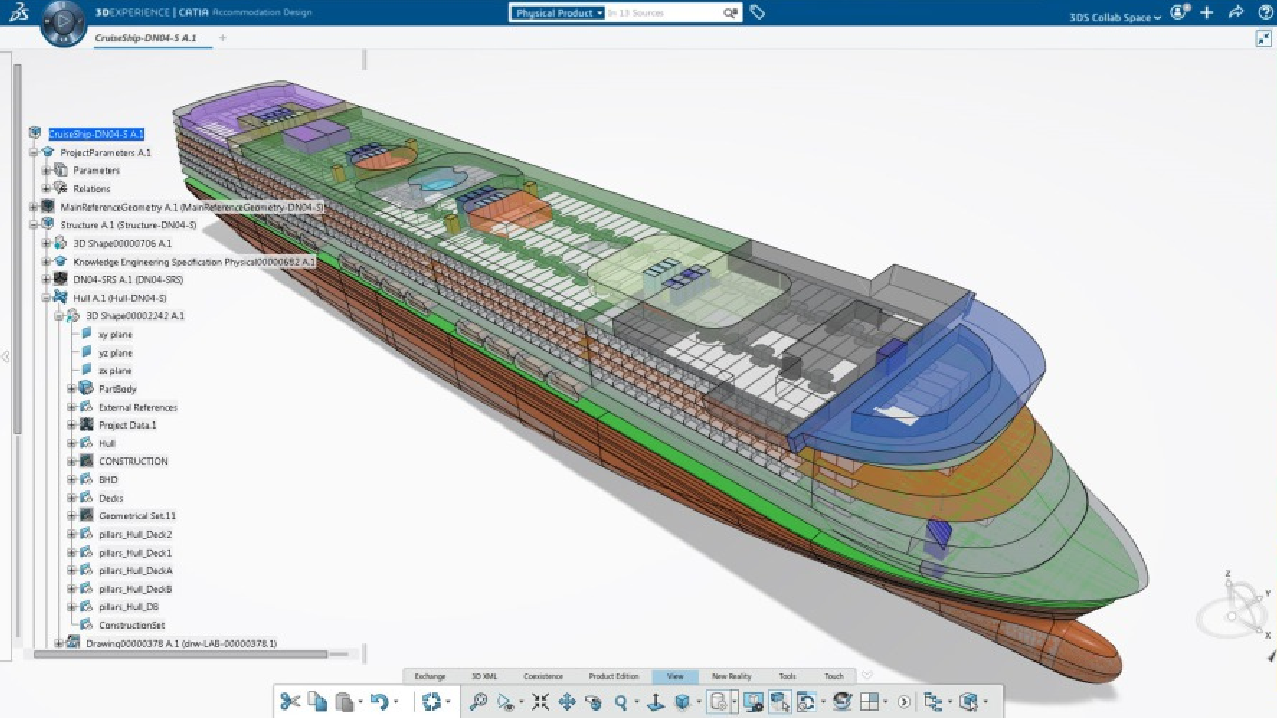Screen dimensions: 1277x718
Task: Expand the pillars_Hull_Deck2 tree node
Action: pyautogui.click(x=72, y=534)
